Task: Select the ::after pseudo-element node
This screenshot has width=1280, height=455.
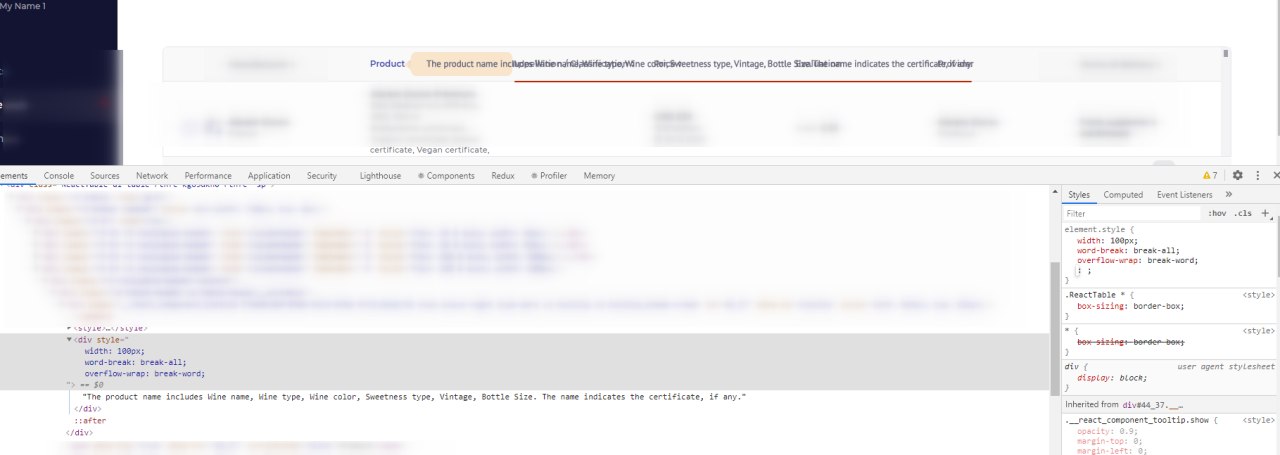Action: coord(90,421)
